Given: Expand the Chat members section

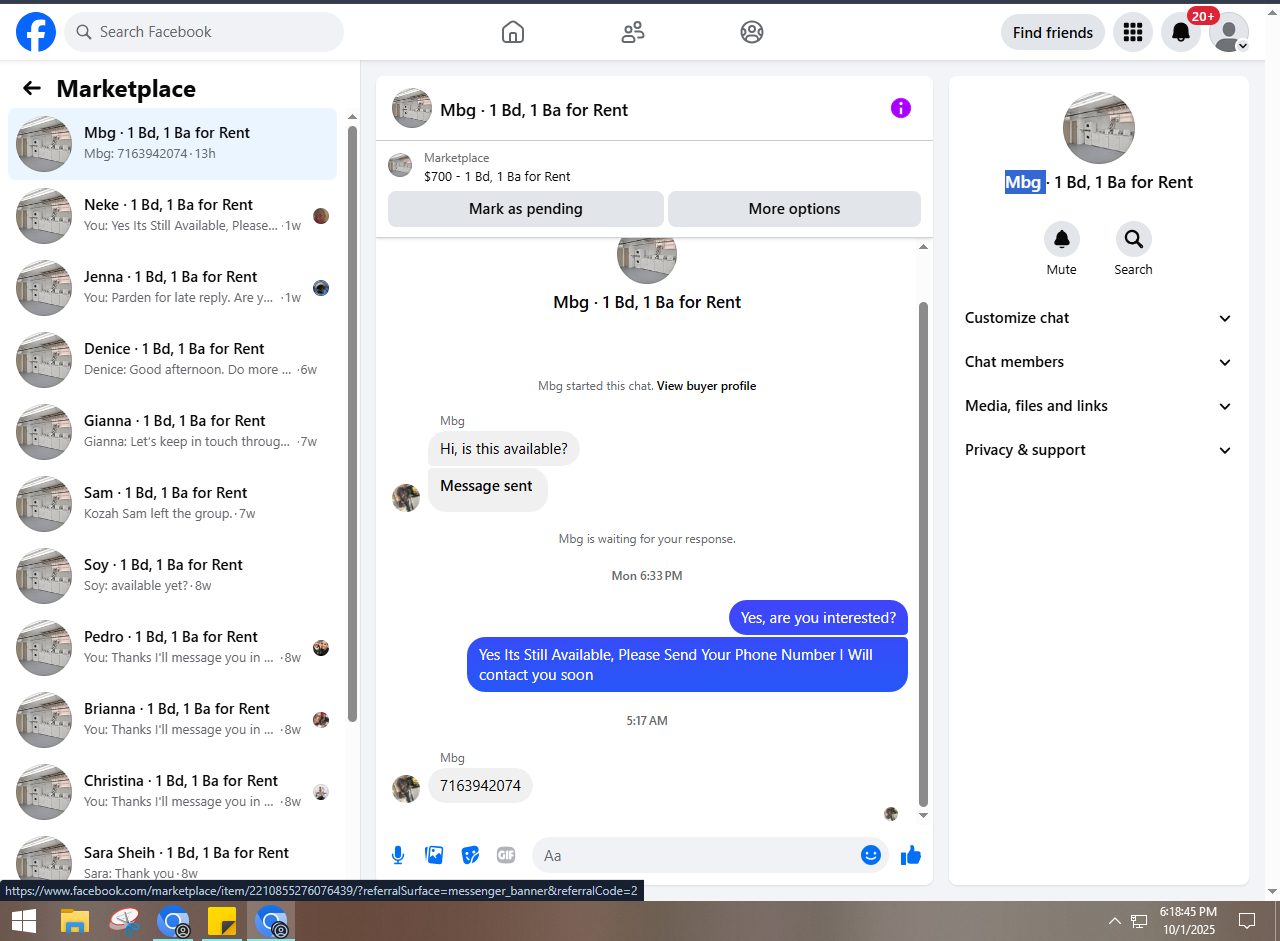Looking at the screenshot, I should click(x=1098, y=362).
